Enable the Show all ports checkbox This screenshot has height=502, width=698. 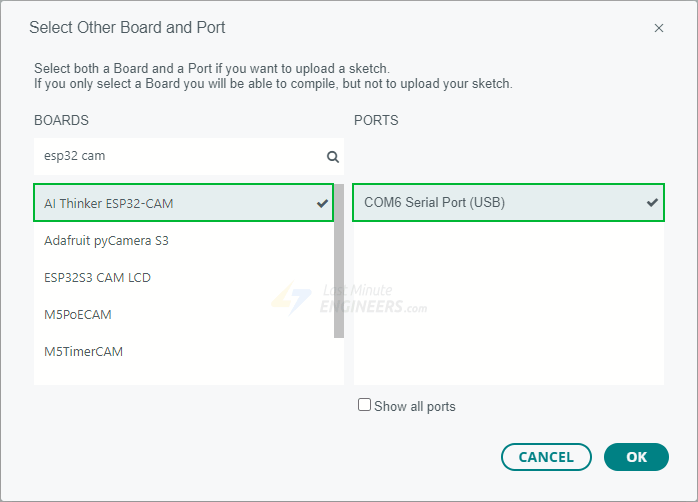click(x=365, y=405)
